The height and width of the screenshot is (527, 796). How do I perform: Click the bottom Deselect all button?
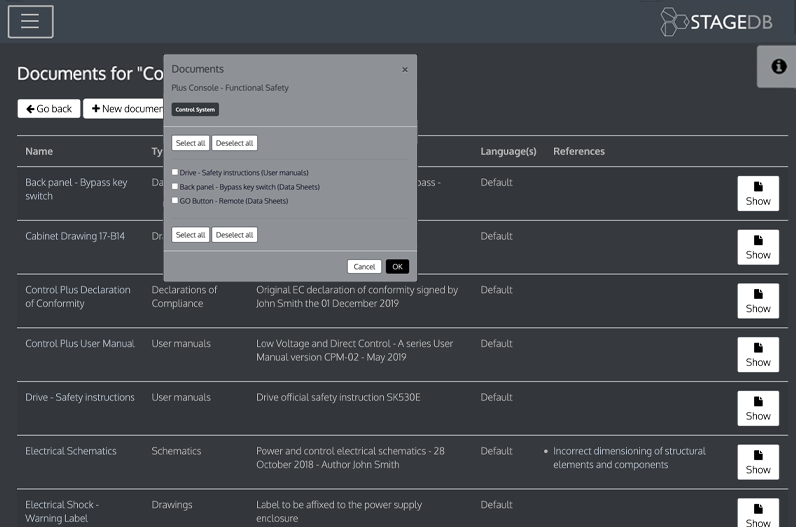(235, 235)
